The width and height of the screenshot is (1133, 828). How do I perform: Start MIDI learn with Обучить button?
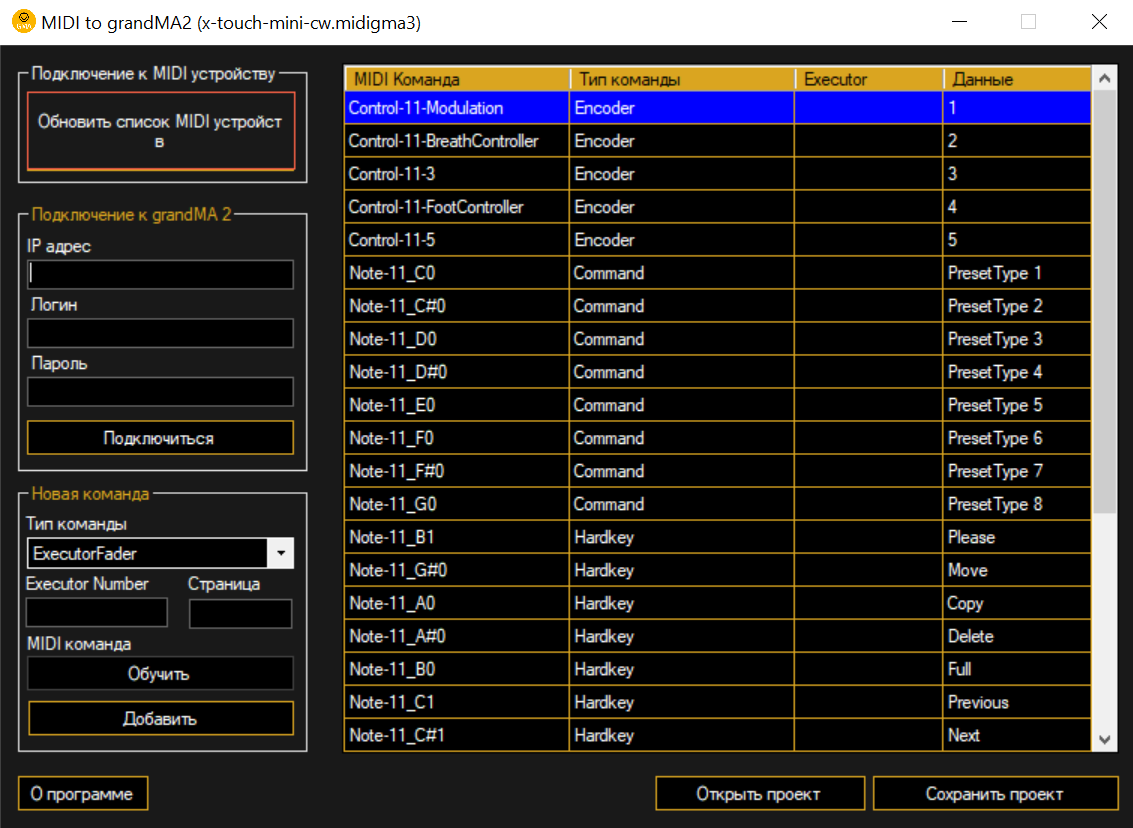point(160,673)
